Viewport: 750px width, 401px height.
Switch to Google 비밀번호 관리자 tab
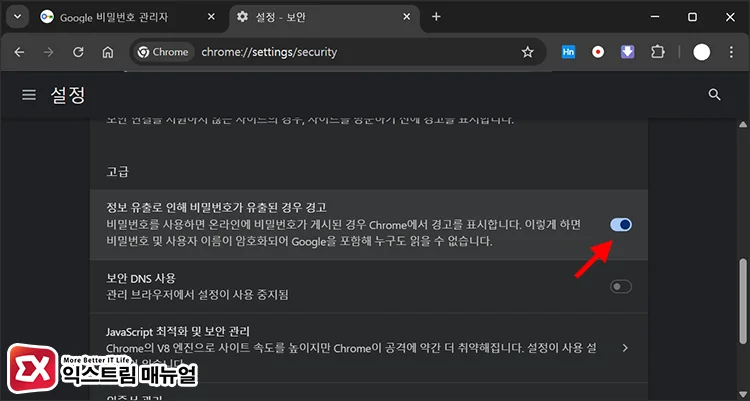[128, 17]
